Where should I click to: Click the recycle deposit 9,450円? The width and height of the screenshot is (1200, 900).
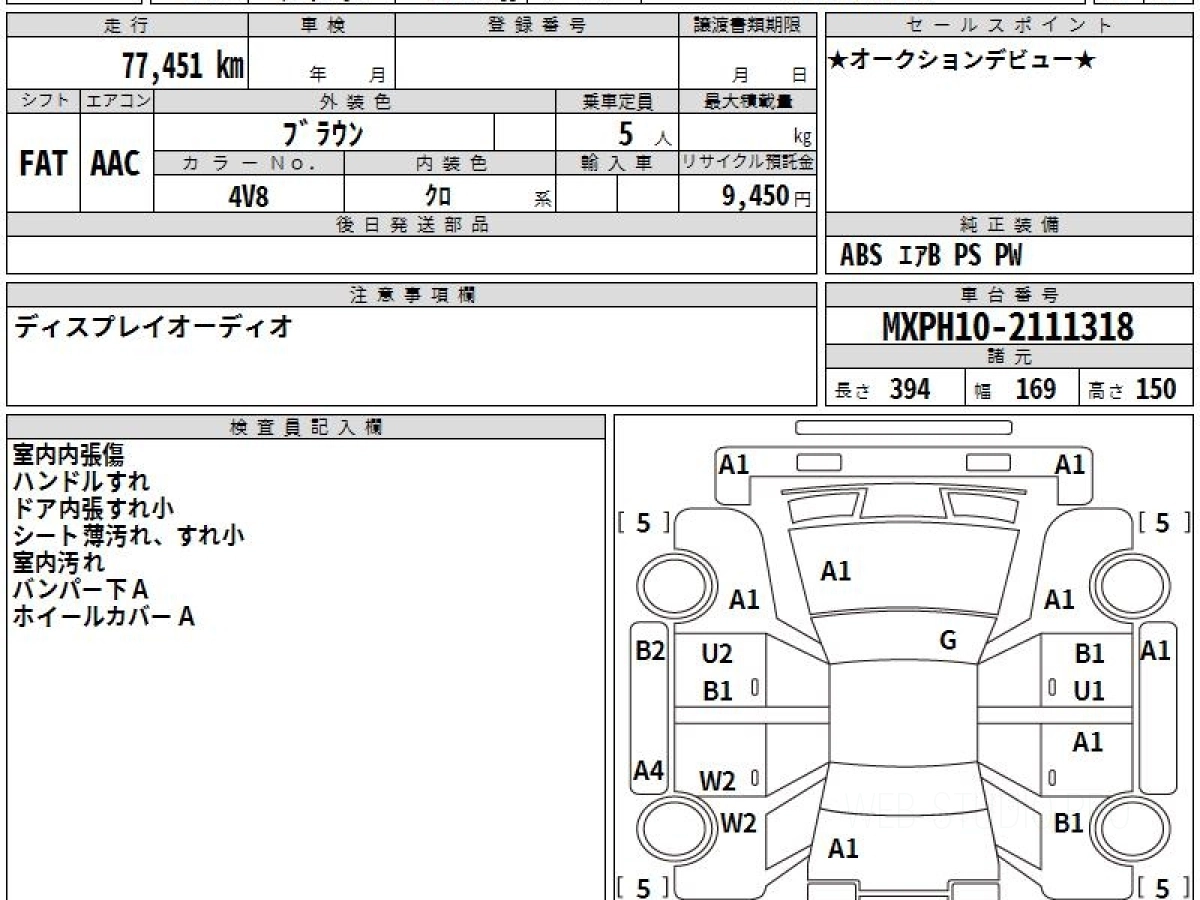(767, 196)
